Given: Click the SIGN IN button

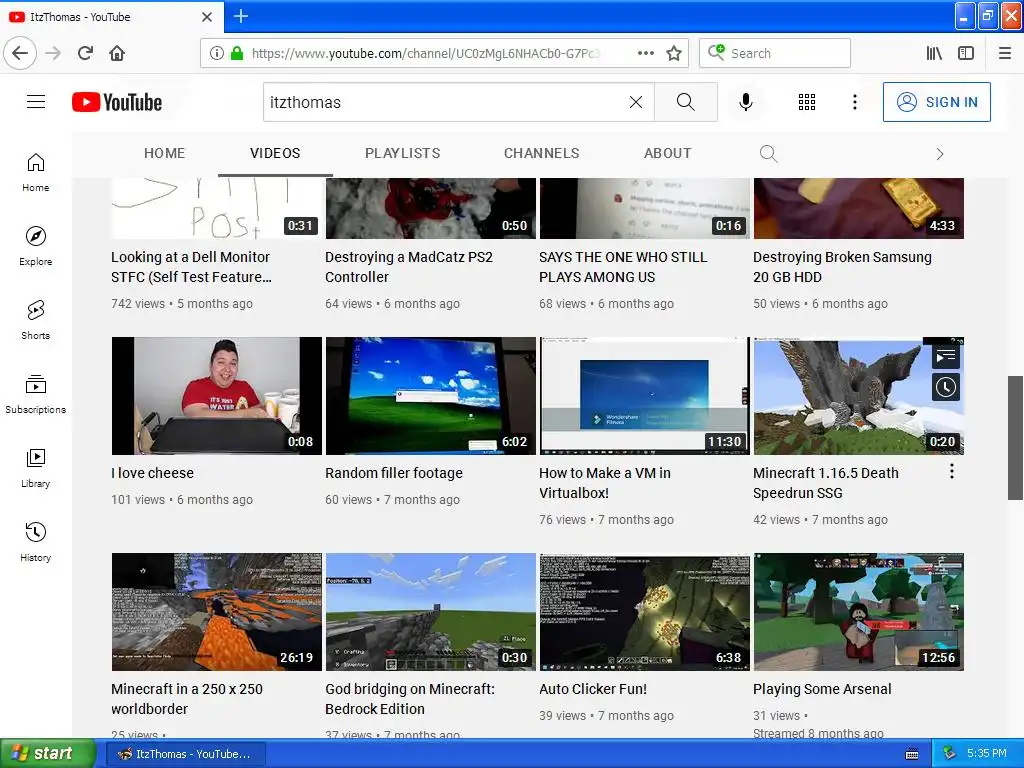Looking at the screenshot, I should [x=936, y=102].
